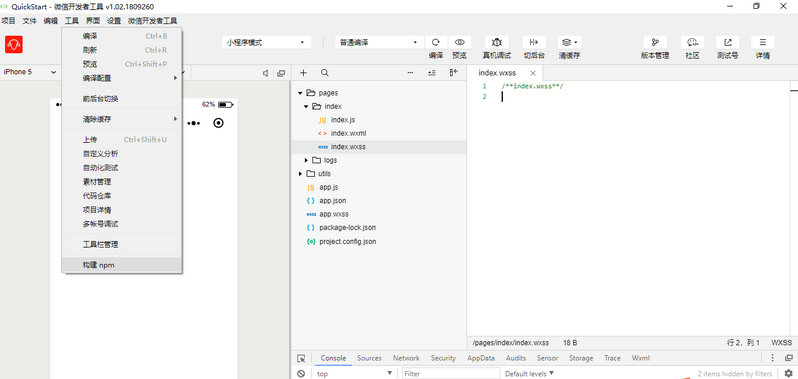The width and height of the screenshot is (798, 379).
Task: Select the Compile menu entry Ctrl+B
Action: pos(122,36)
